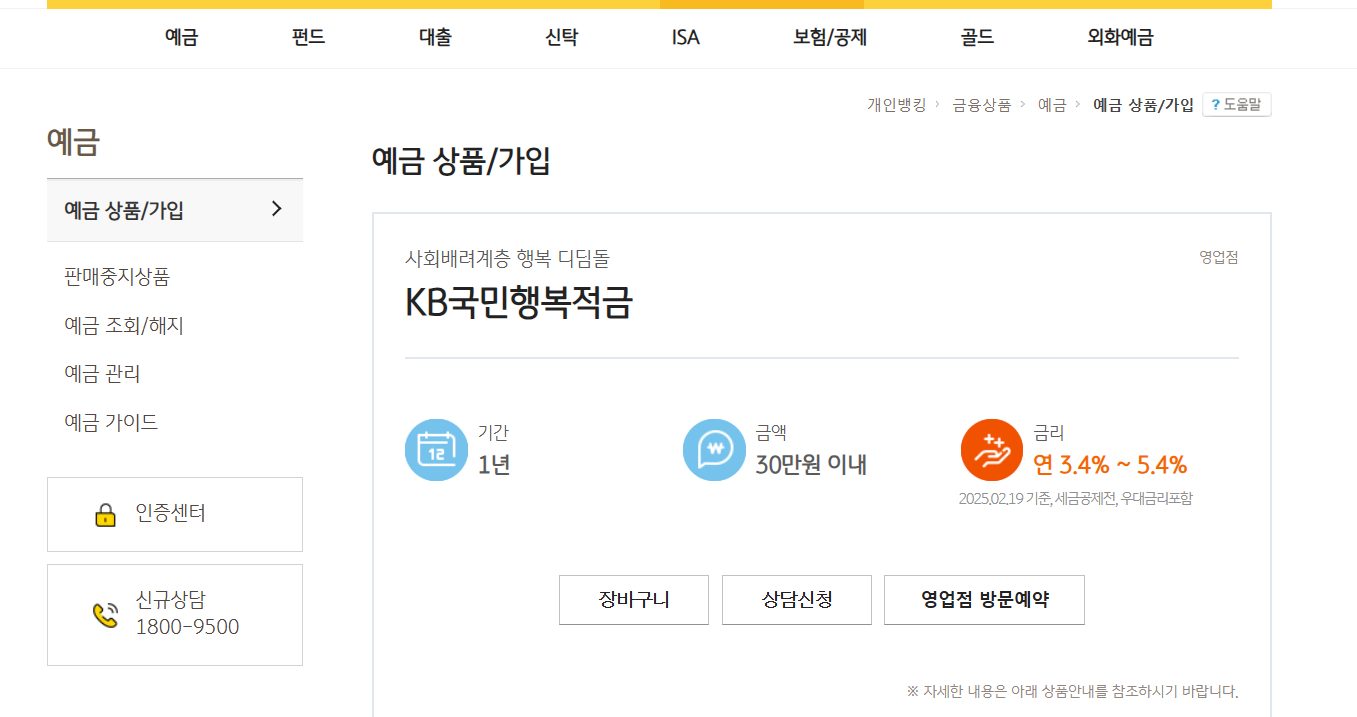Open the 도움말 help button
The height and width of the screenshot is (717, 1357).
coord(1236,104)
